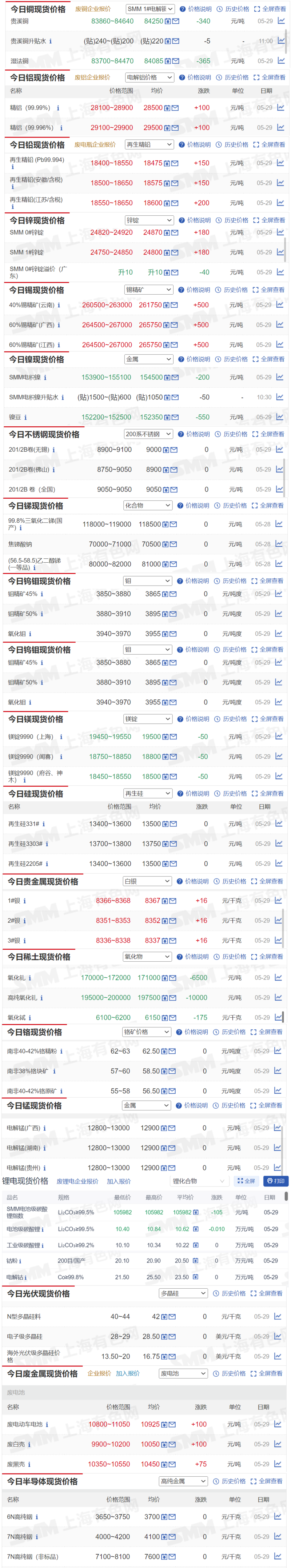This screenshot has width=291, height=1568.
Task: Click the envelope icon beside 精铝（99.99%） average 28500
Action: click(x=175, y=108)
